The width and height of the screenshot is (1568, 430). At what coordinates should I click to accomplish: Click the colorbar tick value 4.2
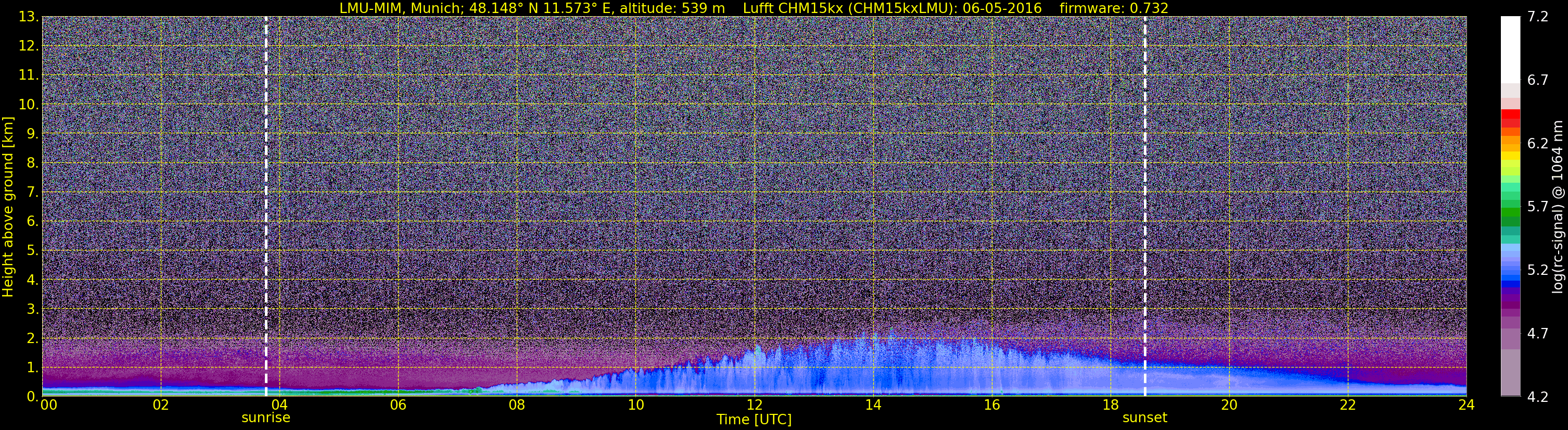[x=1538, y=397]
